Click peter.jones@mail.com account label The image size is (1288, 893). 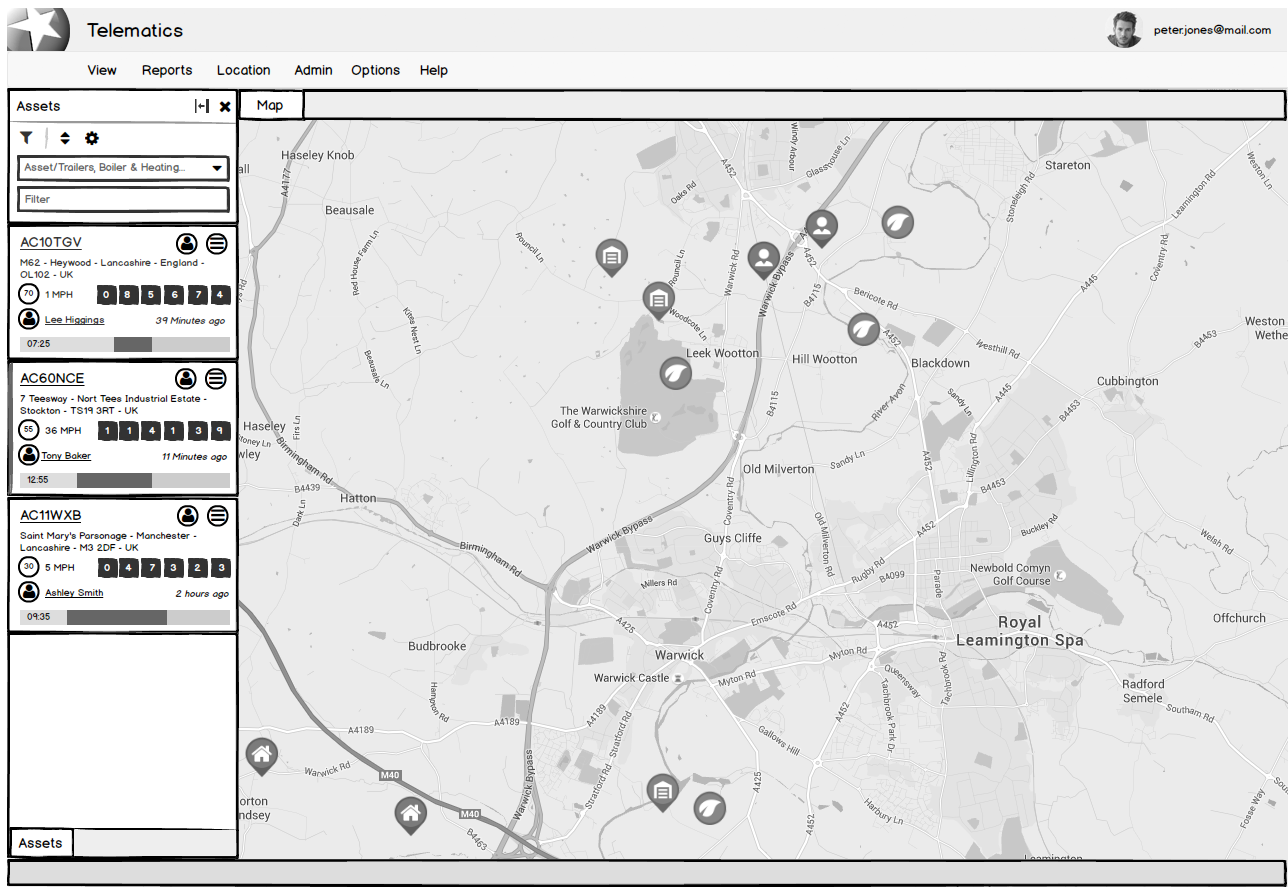pyautogui.click(x=1212, y=31)
